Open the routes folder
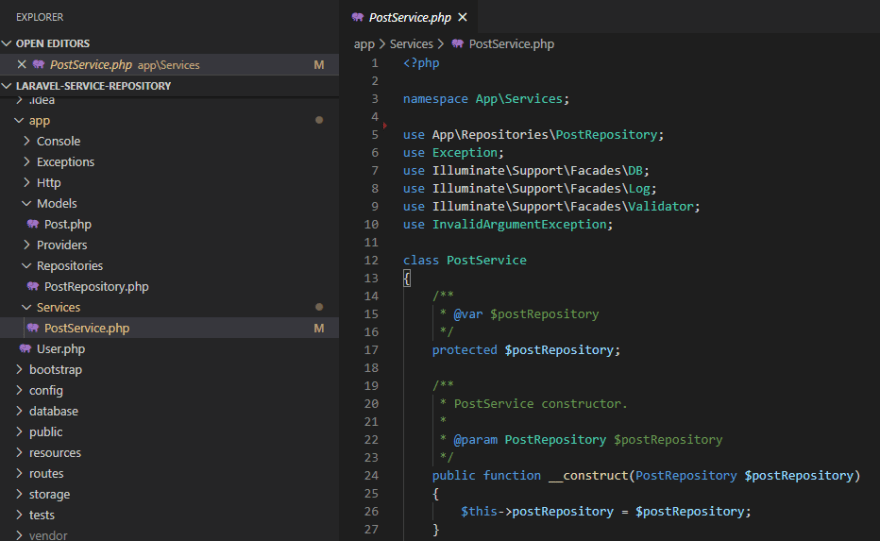 tap(46, 474)
